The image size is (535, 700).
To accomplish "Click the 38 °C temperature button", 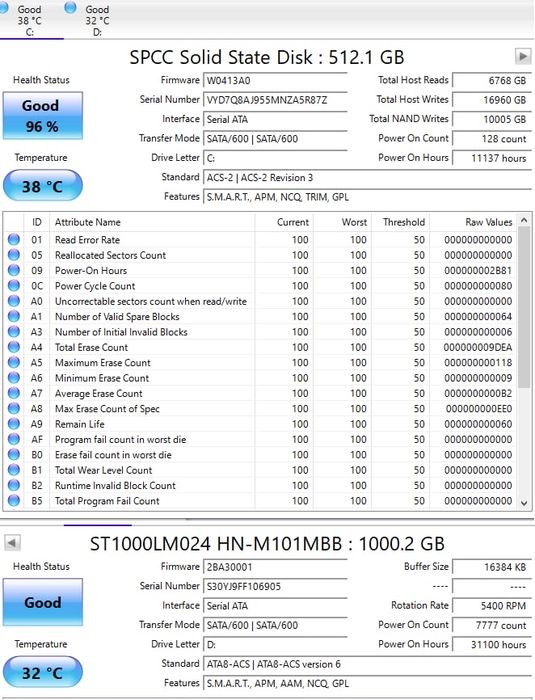I will (42, 186).
